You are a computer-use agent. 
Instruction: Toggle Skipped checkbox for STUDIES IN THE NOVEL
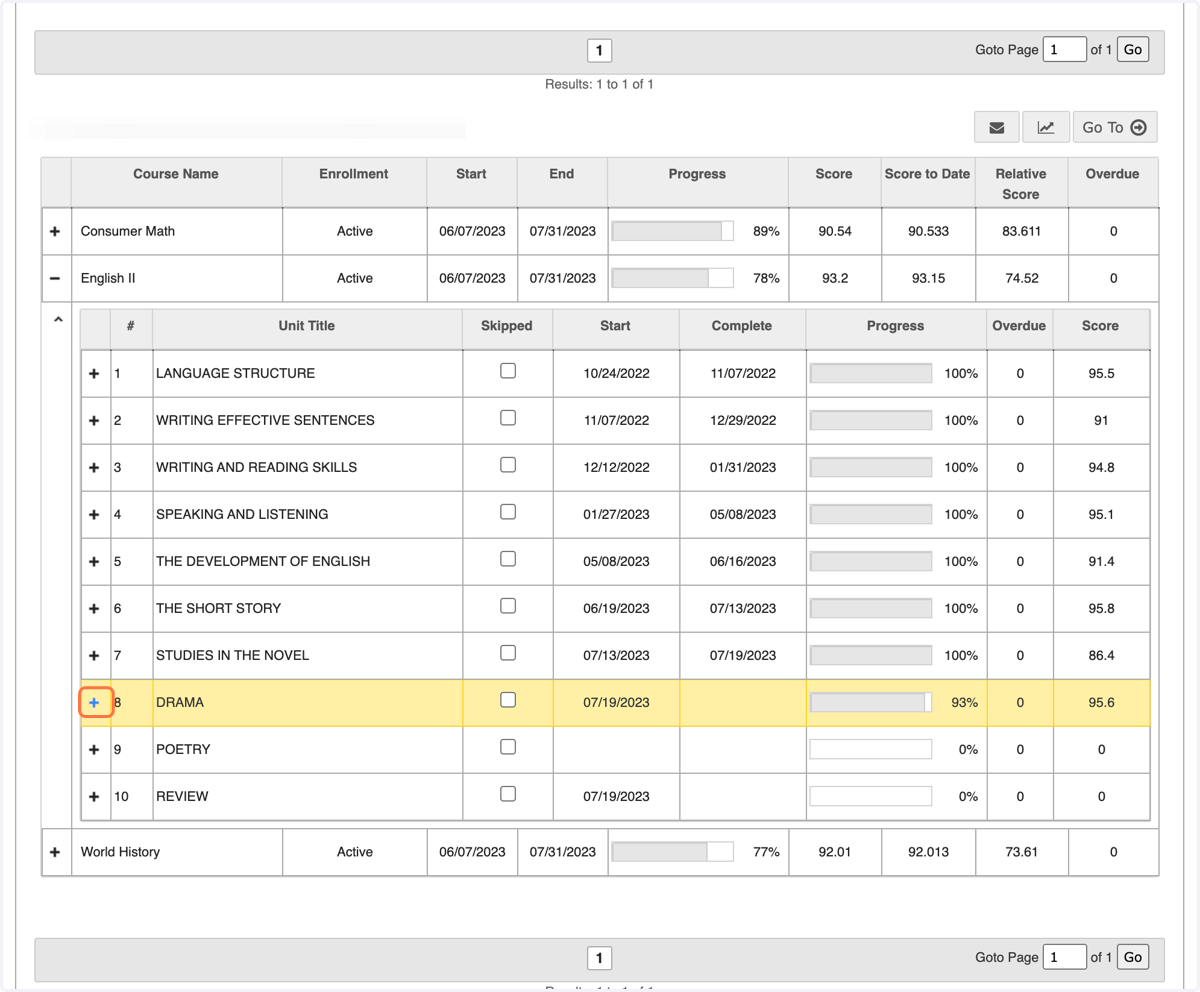tap(508, 653)
